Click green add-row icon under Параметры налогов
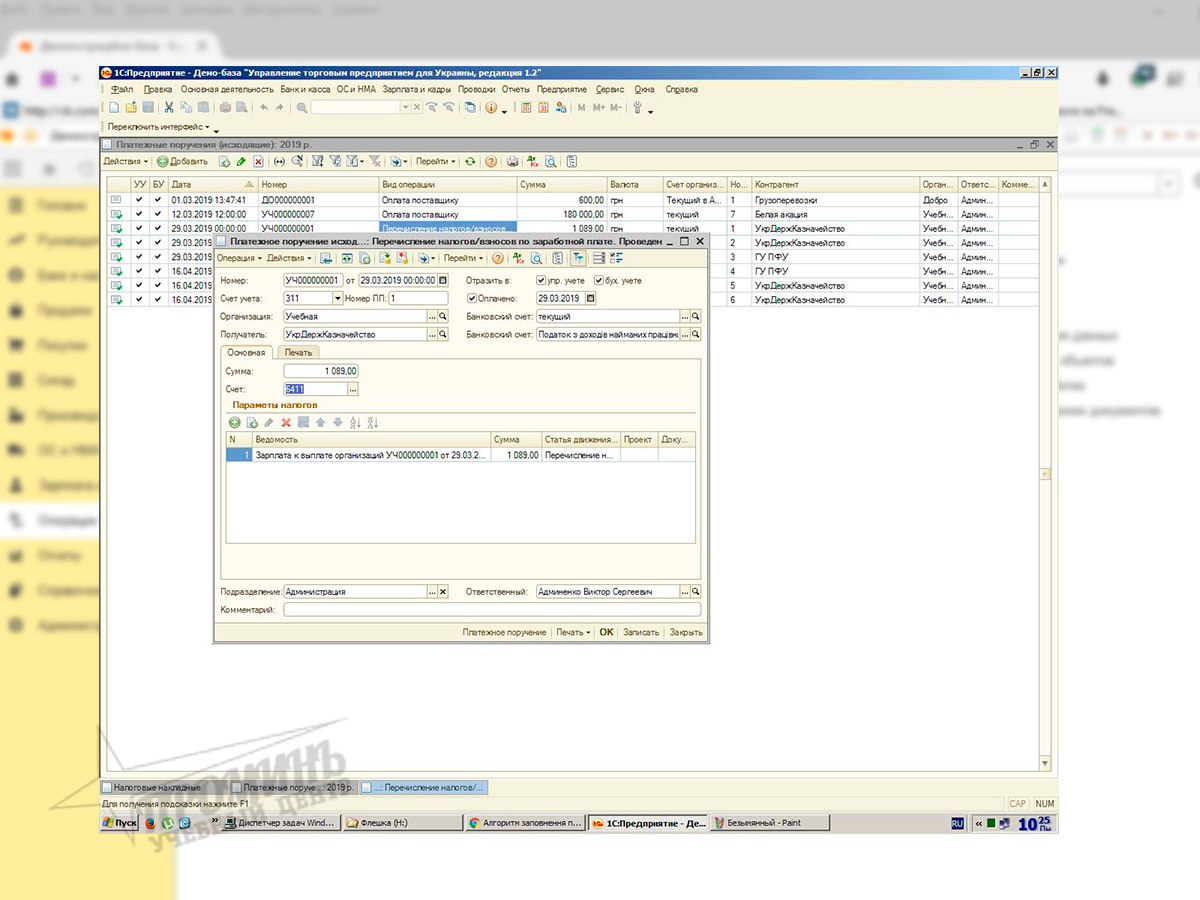The image size is (1200, 900). pyautogui.click(x=235, y=423)
